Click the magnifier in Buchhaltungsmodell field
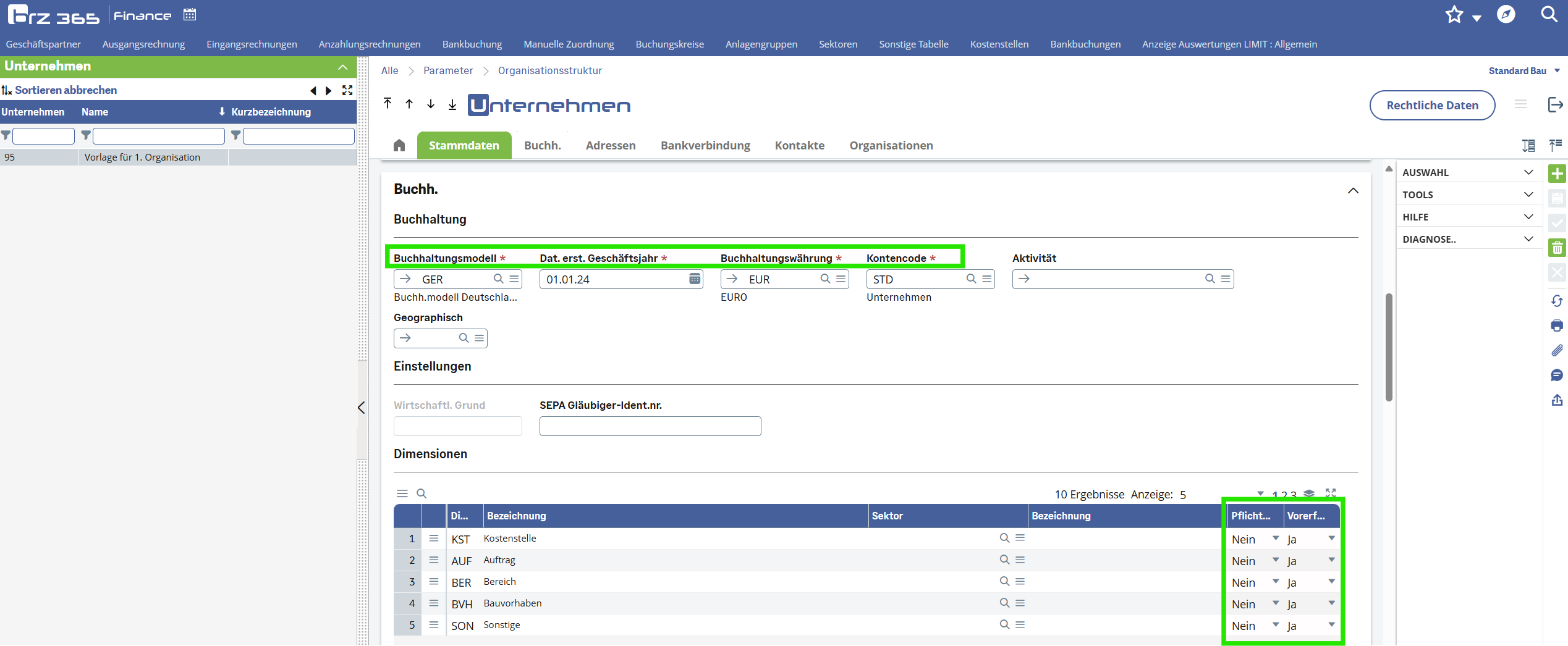1568x646 pixels. coord(498,279)
